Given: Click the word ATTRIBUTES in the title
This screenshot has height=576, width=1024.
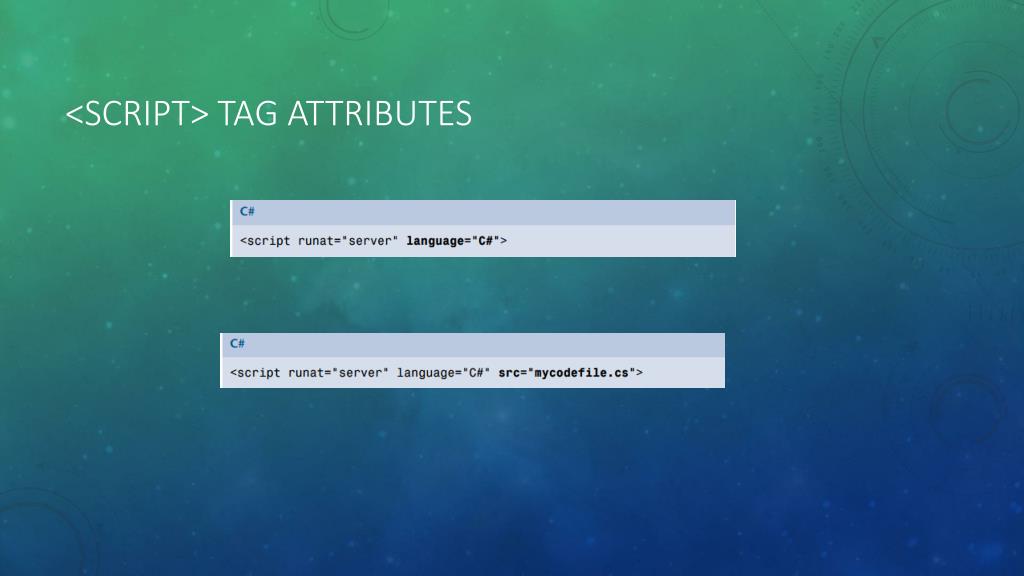Looking at the screenshot, I should pos(379,114).
